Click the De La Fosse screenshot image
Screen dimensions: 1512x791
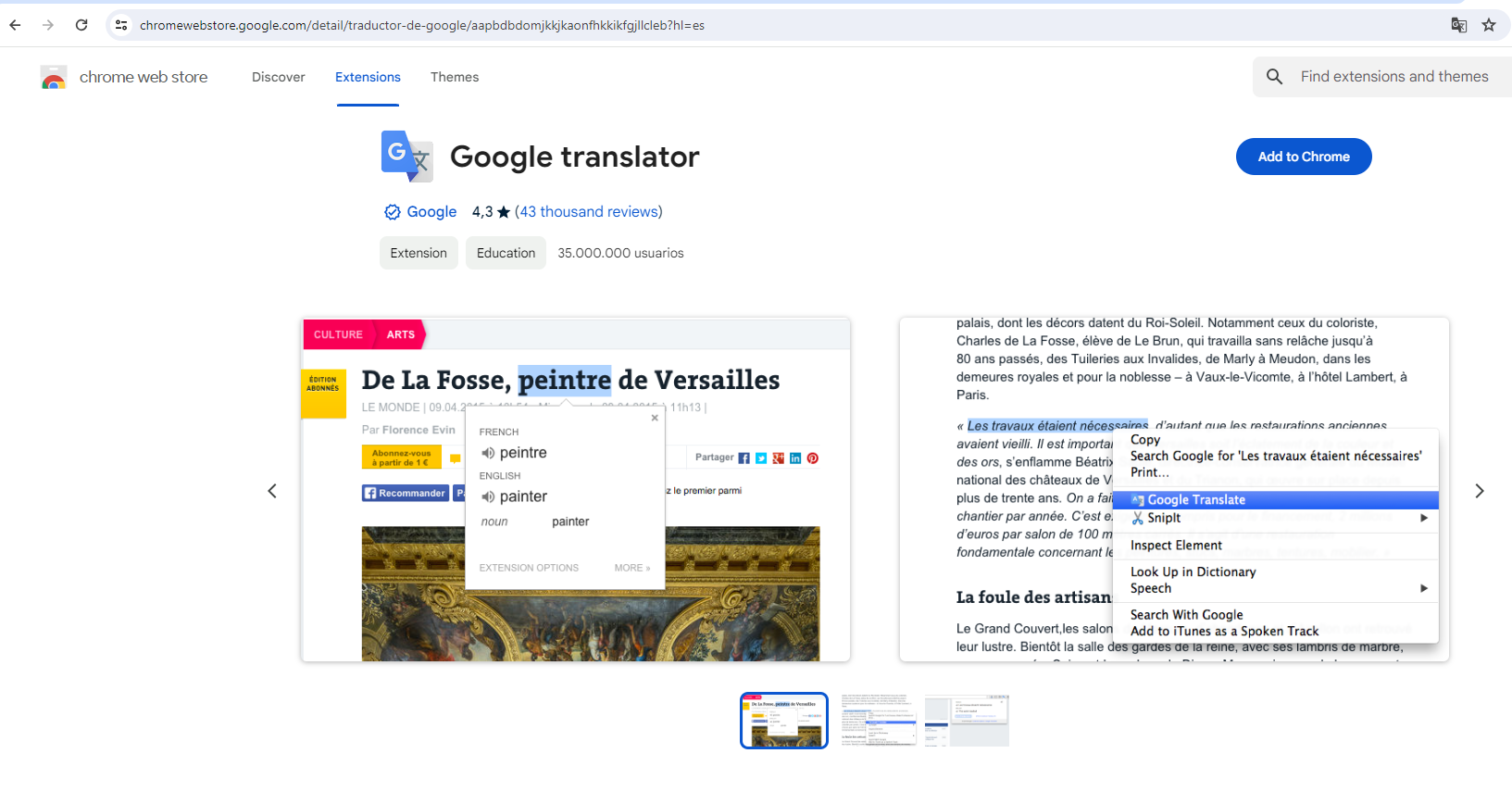point(576,490)
